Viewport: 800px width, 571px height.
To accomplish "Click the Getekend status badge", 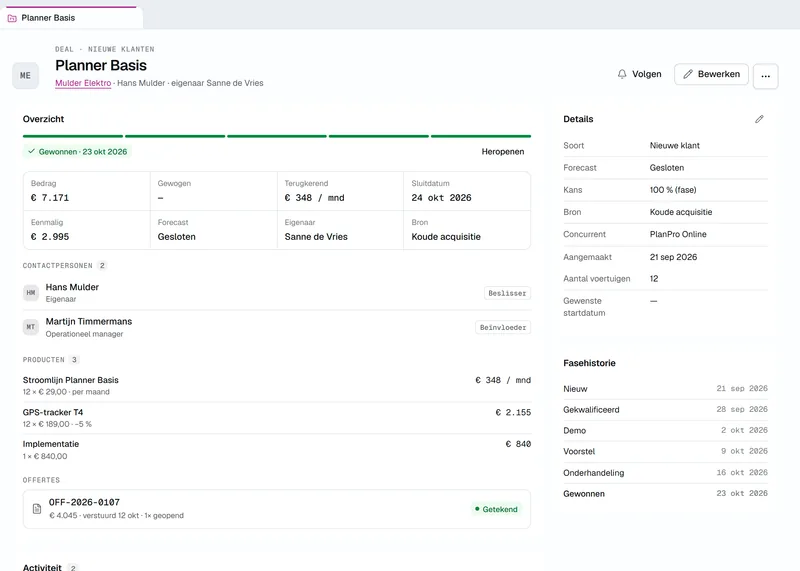I will tap(495, 509).
